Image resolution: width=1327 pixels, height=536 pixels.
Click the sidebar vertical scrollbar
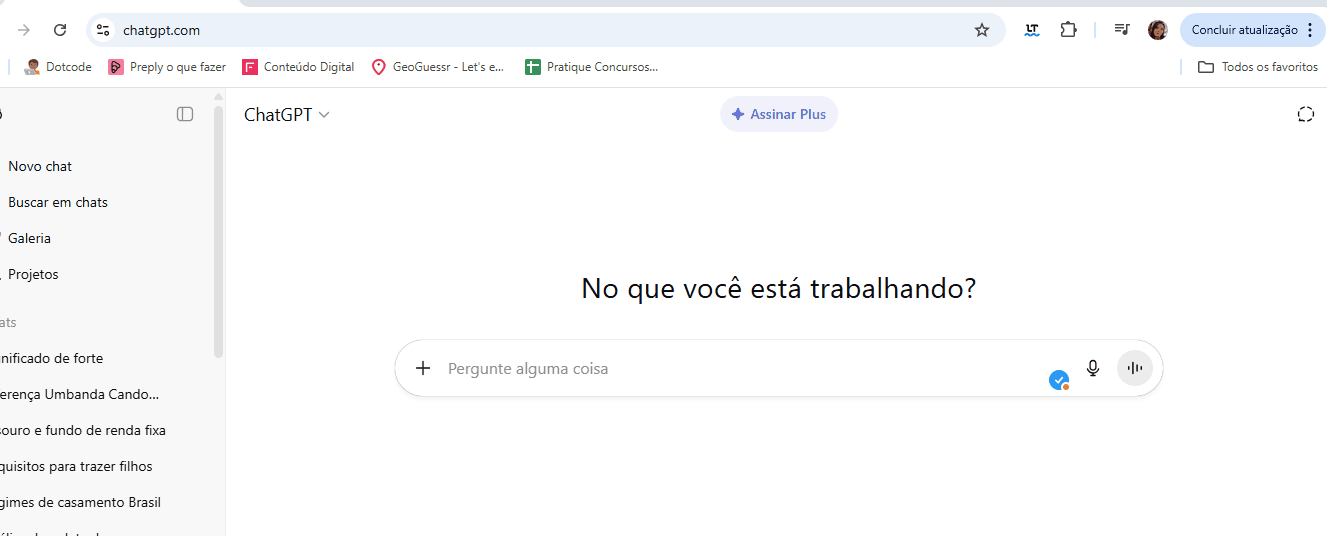[x=218, y=232]
